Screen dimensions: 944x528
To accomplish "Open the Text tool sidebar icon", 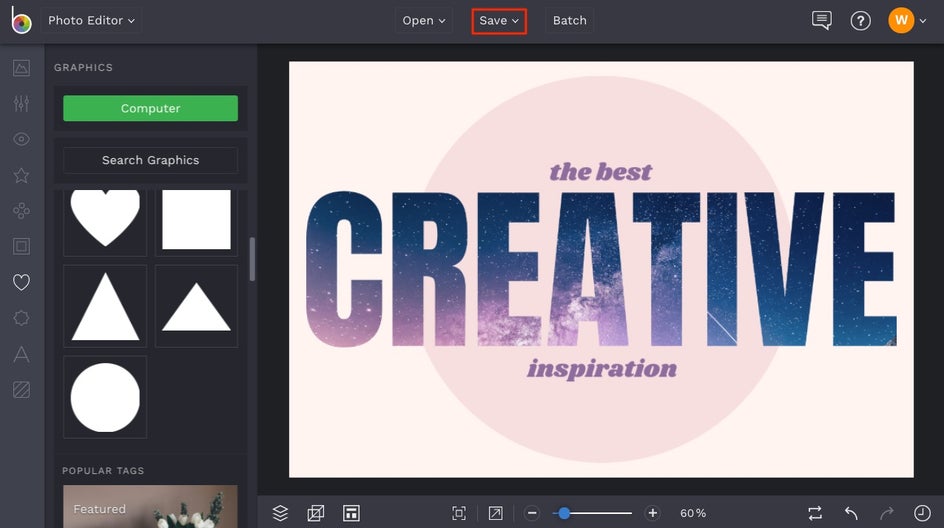I will [x=21, y=354].
